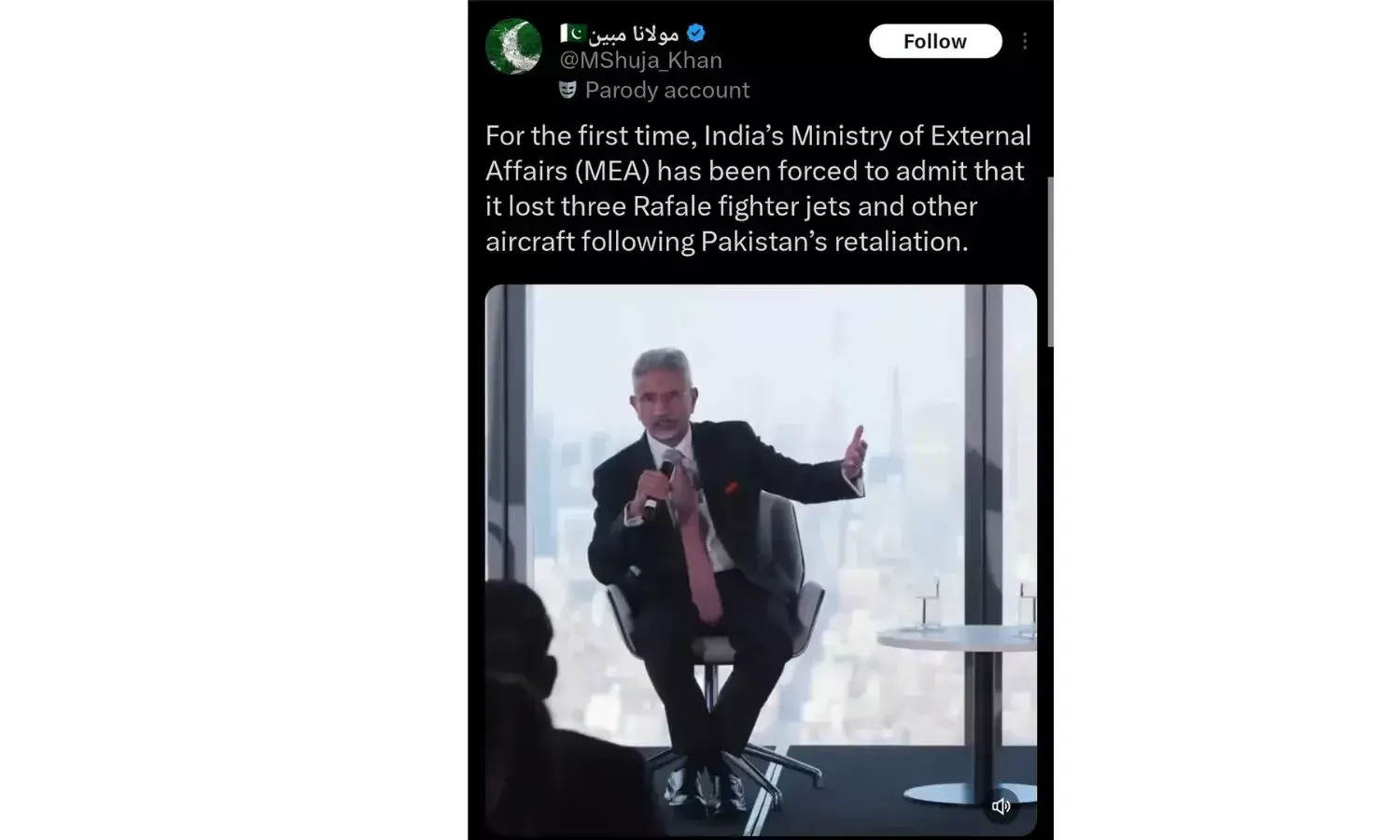Click the blue verified badge
Viewport: 1400px width, 840px height.
696,34
